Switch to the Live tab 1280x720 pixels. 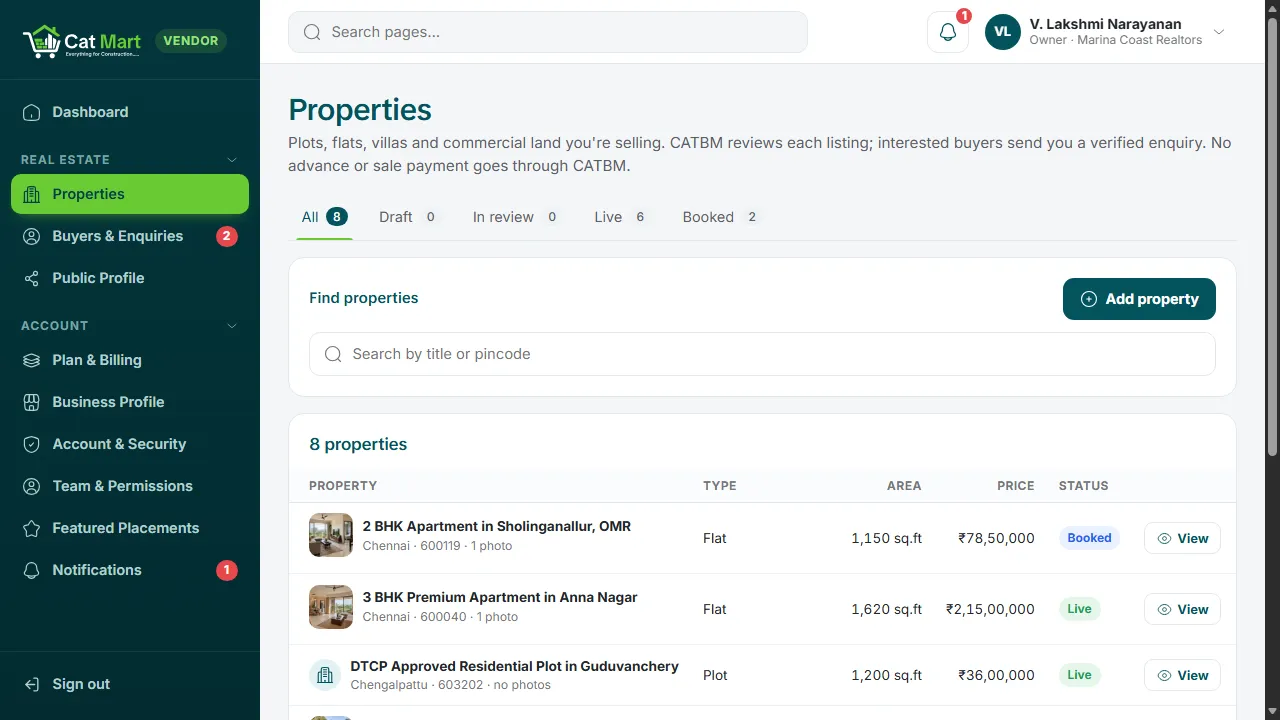624,217
